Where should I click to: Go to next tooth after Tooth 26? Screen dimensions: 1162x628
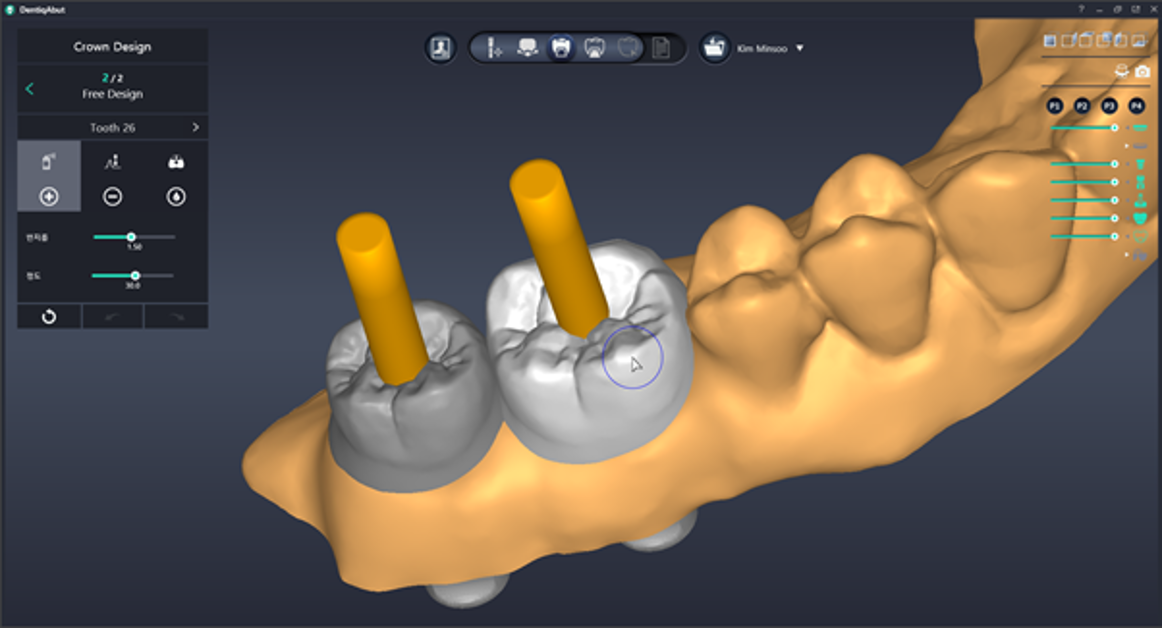195,128
